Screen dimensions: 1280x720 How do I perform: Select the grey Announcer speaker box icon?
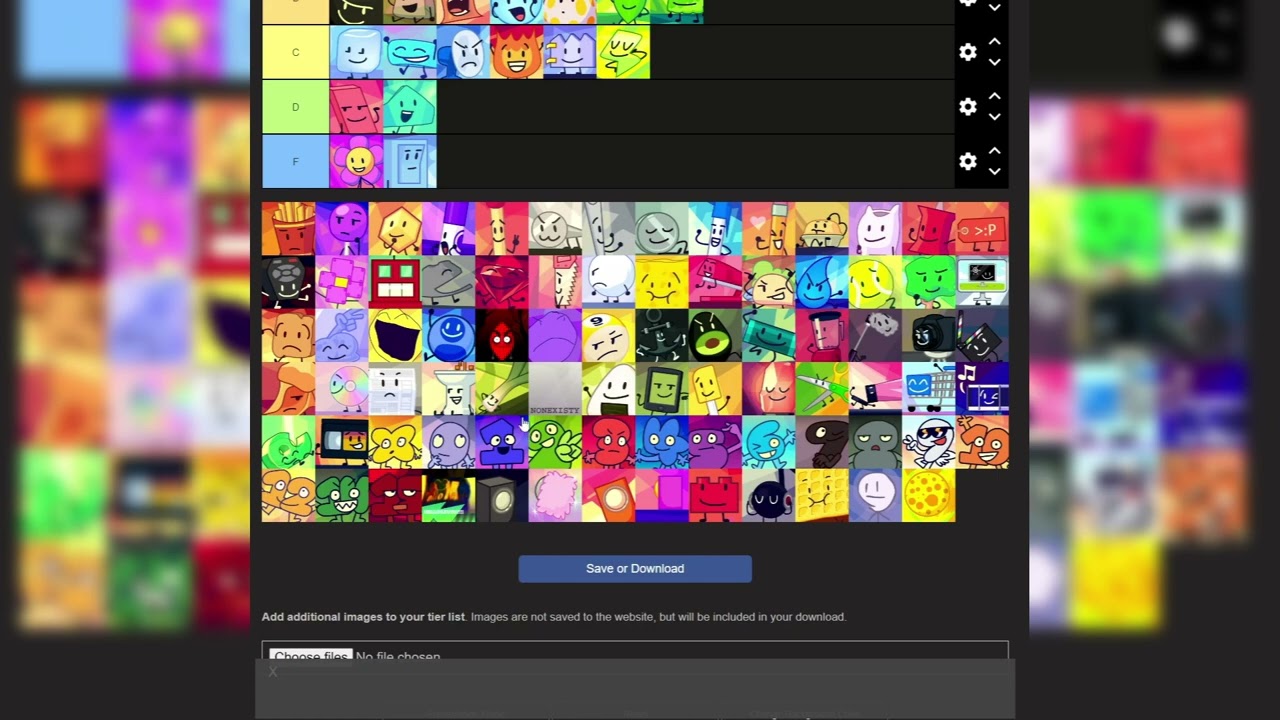[x=502, y=495]
